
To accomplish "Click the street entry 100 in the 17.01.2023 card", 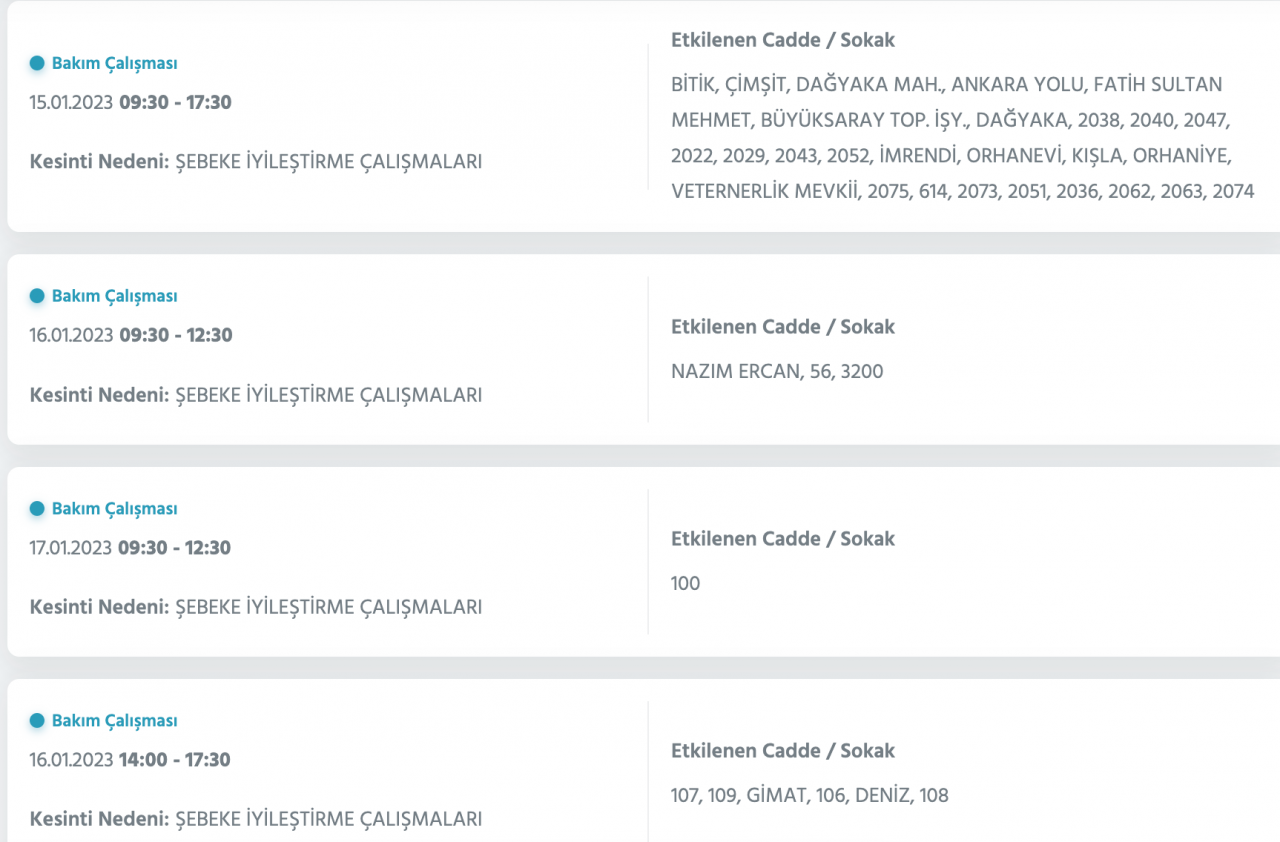I will point(686,584).
